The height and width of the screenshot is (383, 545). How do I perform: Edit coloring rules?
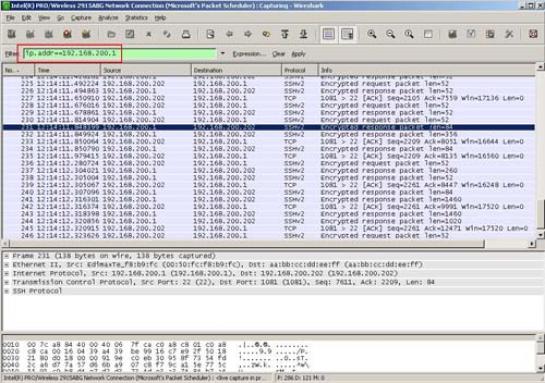coord(490,34)
